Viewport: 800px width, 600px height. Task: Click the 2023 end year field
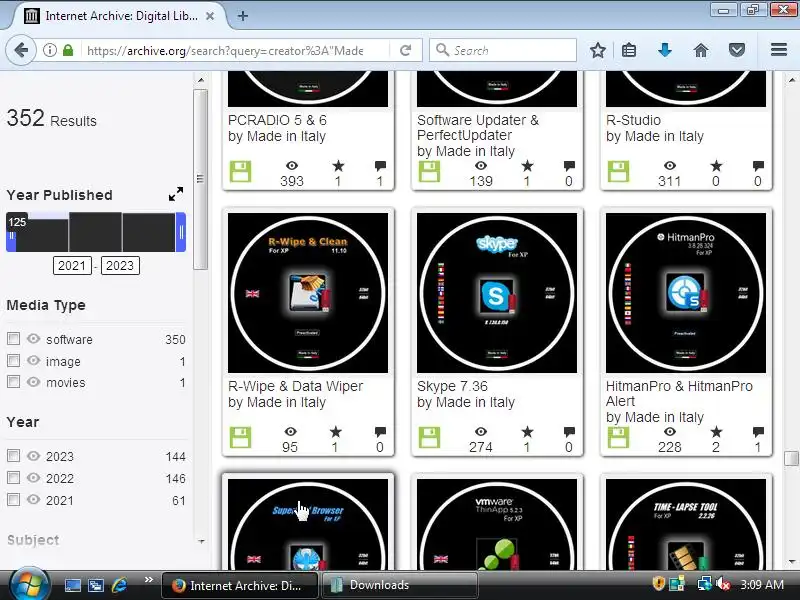[120, 265]
